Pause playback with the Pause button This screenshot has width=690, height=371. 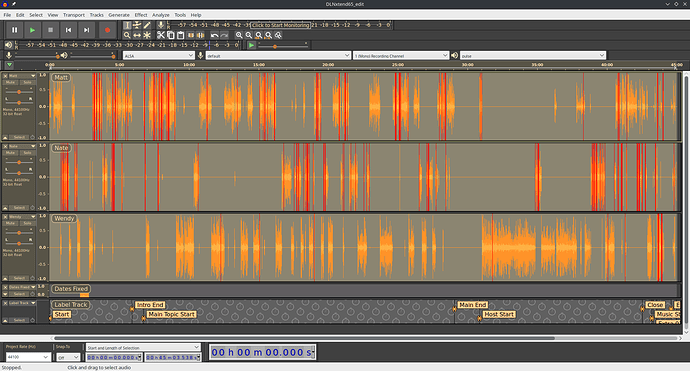click(x=15, y=30)
